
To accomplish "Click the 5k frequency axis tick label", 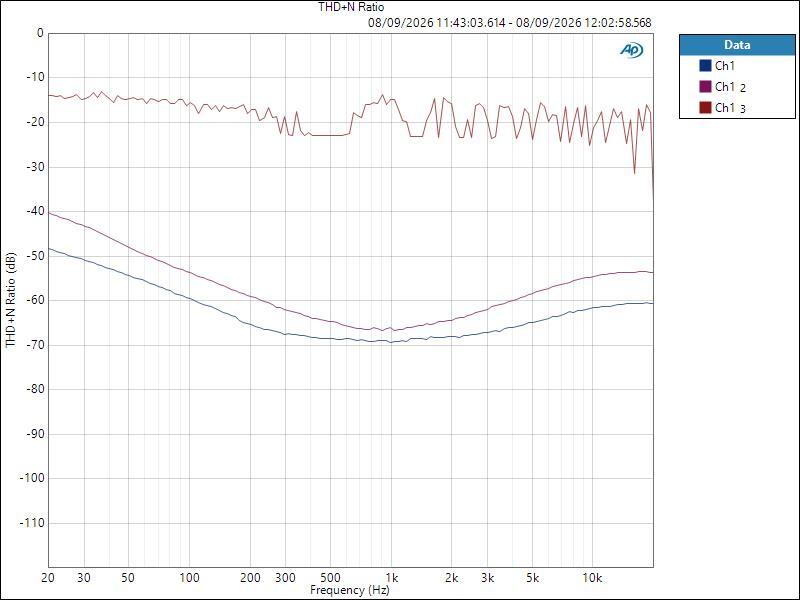I will 532,578.
